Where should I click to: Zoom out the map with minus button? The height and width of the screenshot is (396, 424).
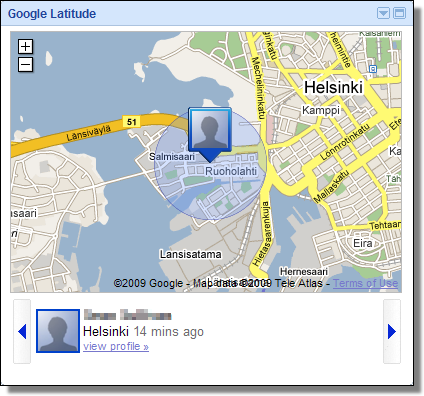point(25,65)
